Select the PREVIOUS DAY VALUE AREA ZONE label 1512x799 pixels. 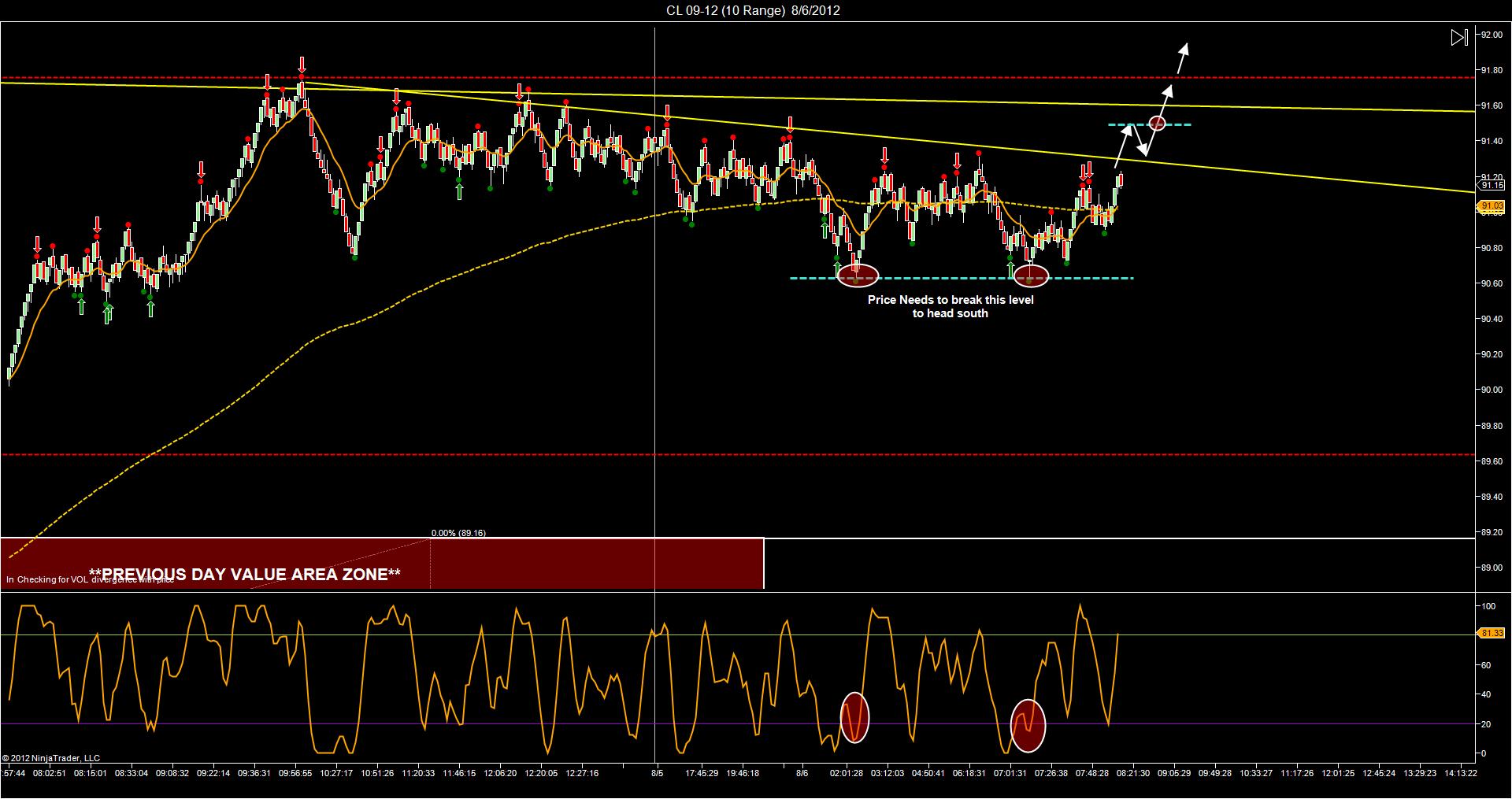(244, 575)
